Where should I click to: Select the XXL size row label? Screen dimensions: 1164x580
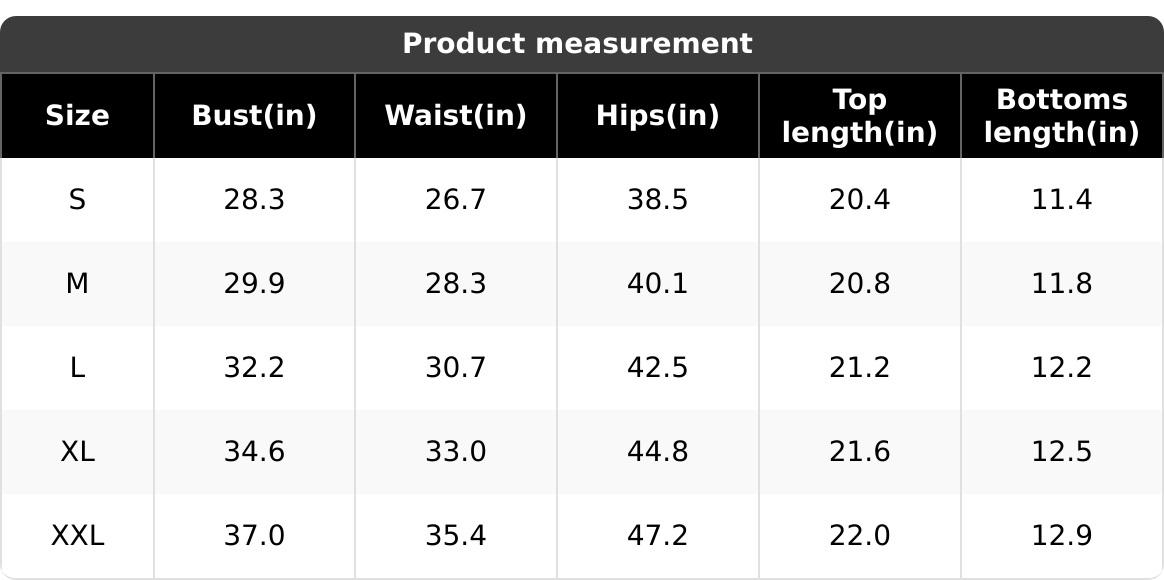click(77, 535)
